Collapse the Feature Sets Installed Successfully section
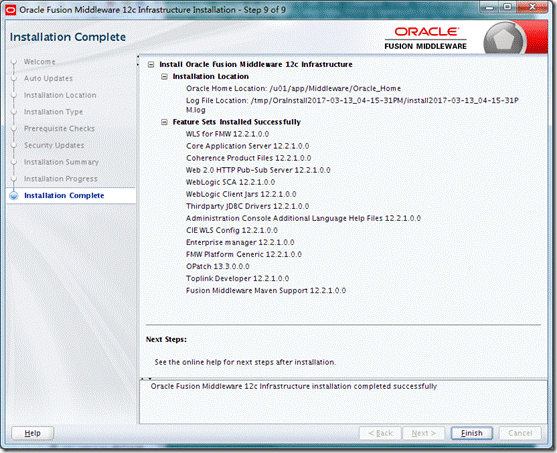Screen dimensions: 557x453 (x=164, y=122)
